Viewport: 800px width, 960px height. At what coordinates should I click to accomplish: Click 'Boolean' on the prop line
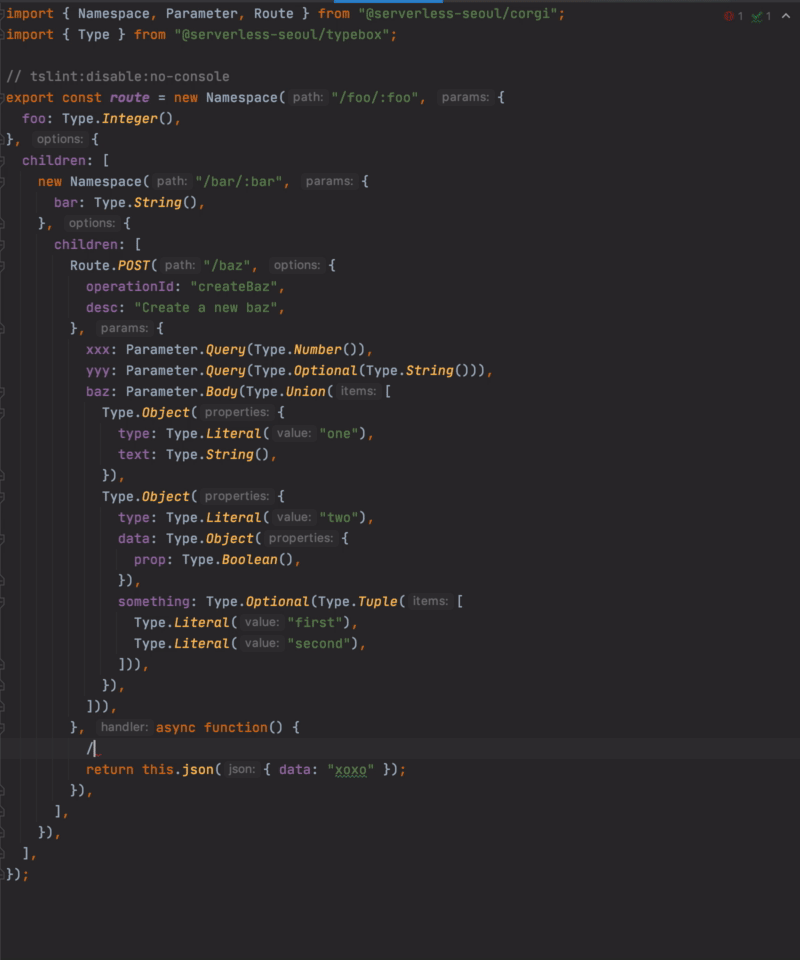[x=249, y=560]
